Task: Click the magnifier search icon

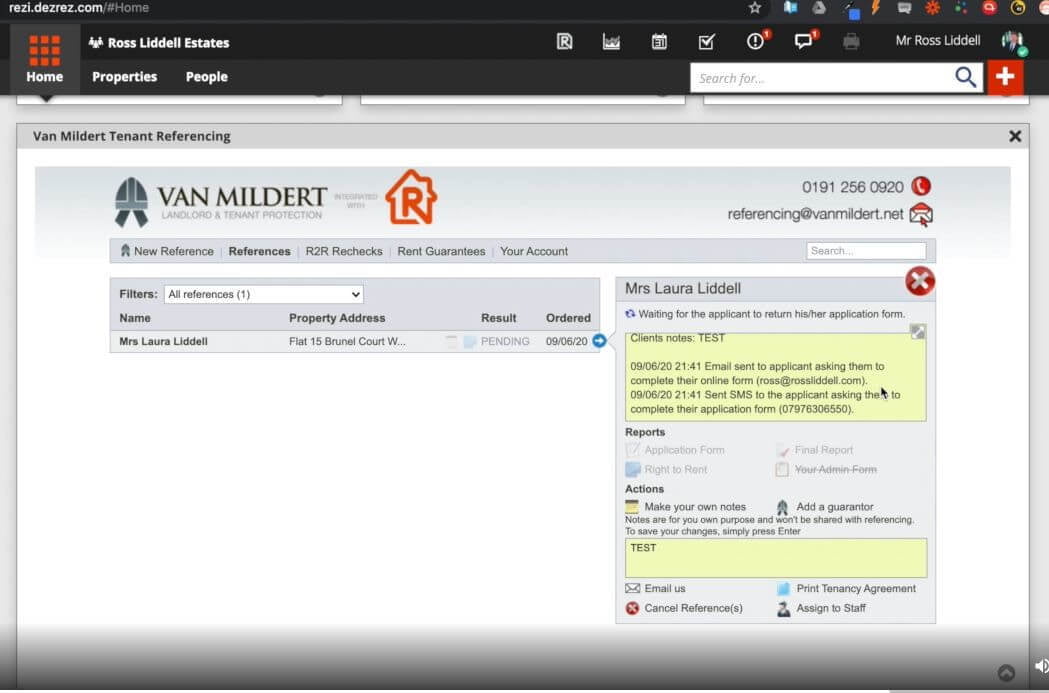Action: tap(965, 78)
